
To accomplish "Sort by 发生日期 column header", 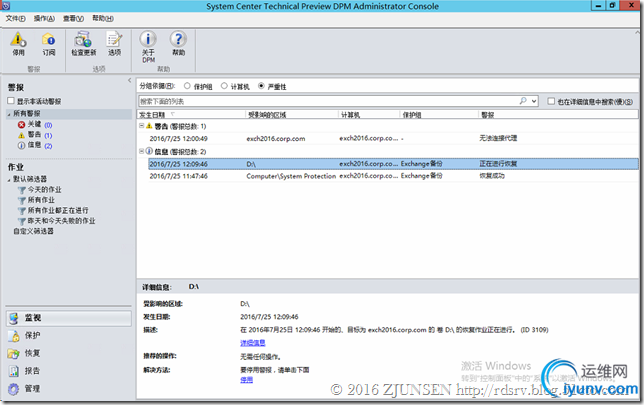I will [191, 115].
